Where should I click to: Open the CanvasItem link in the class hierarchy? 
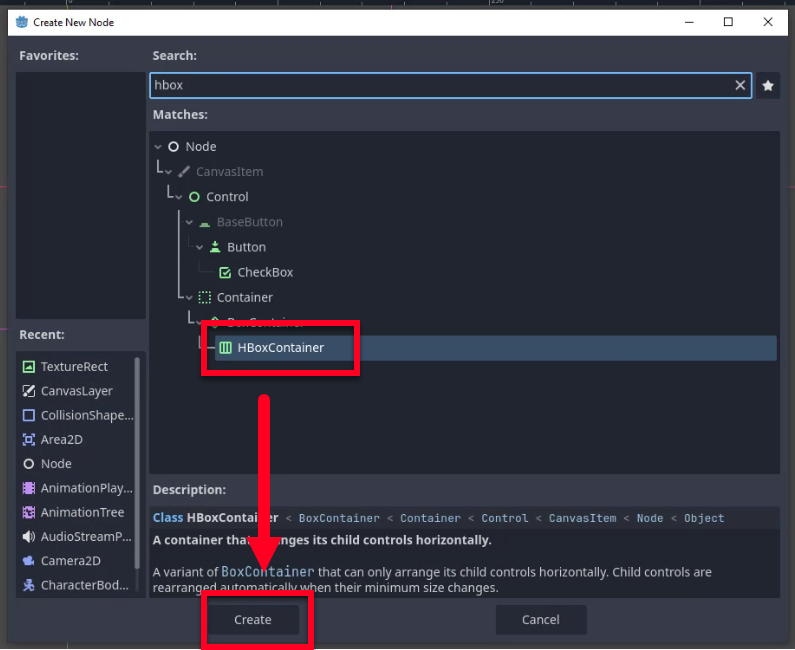(583, 518)
